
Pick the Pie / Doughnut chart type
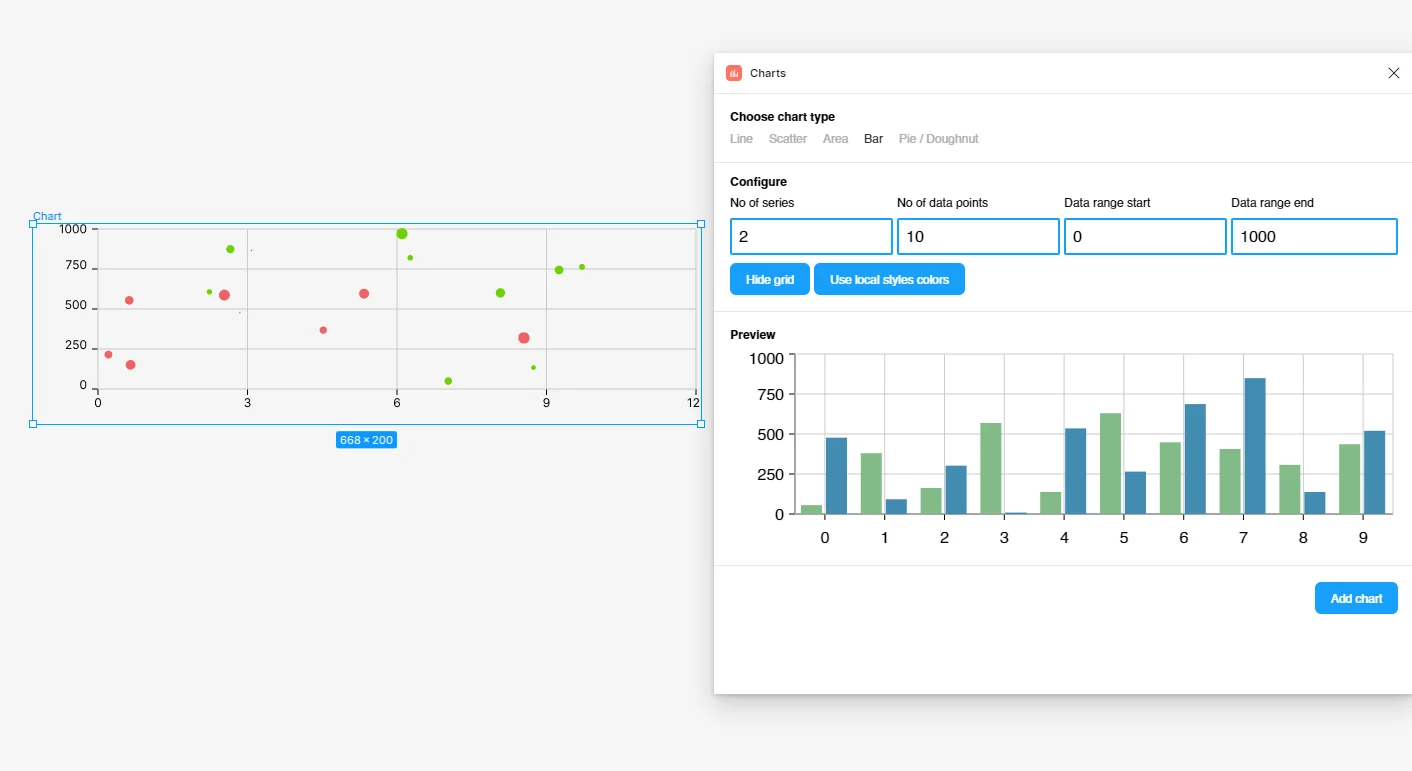(938, 139)
